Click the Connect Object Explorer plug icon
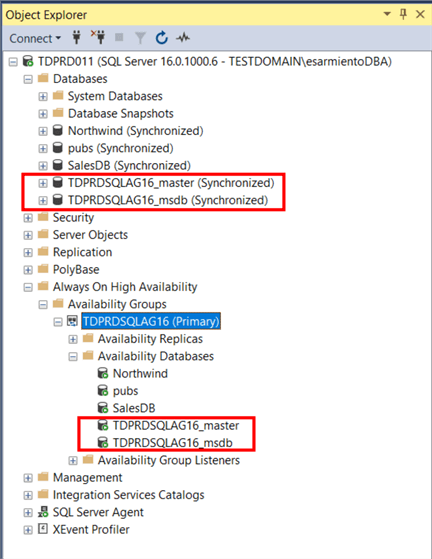This screenshot has height=559, width=432. pos(77,37)
